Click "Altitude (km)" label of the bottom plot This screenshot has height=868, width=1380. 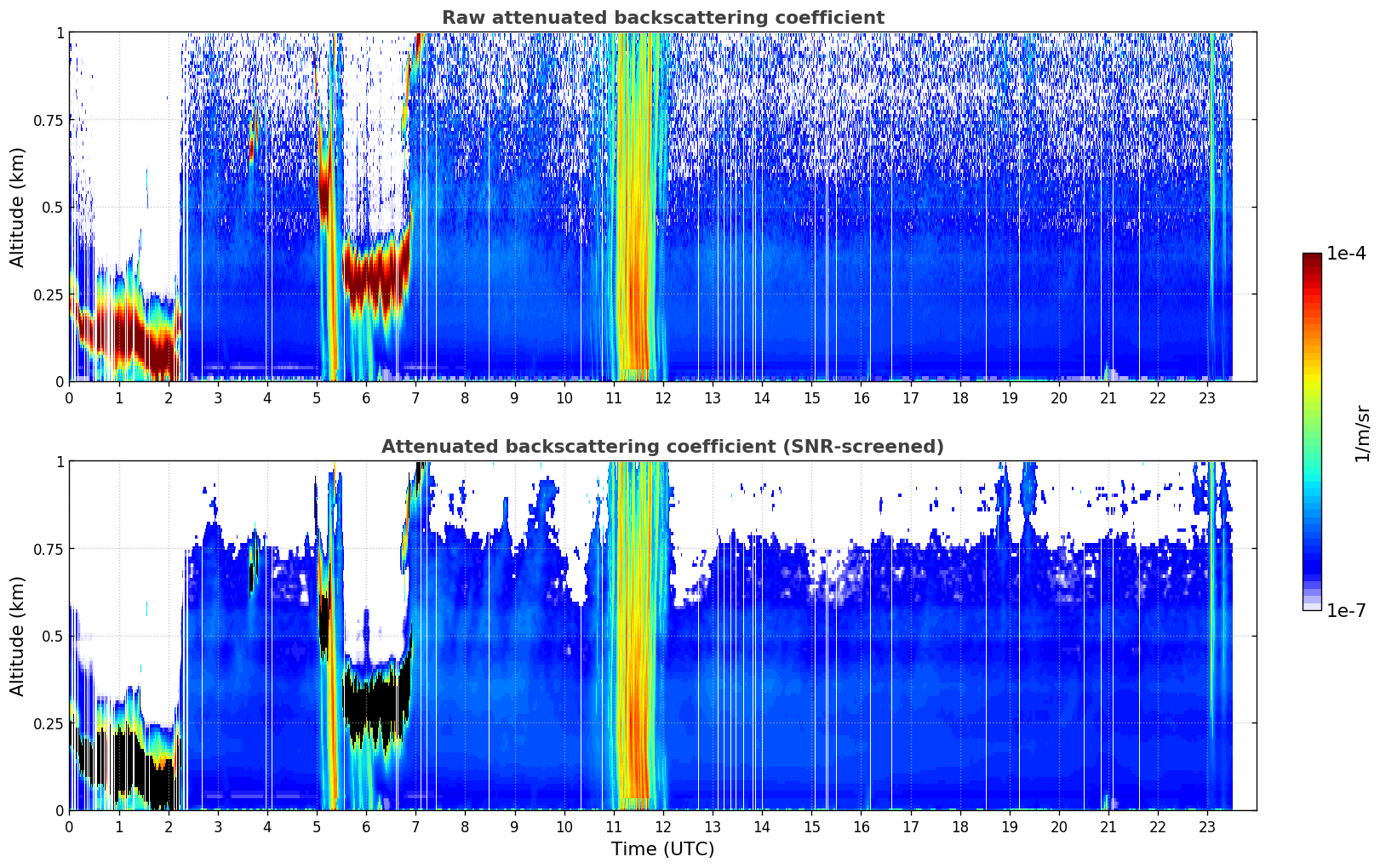[18, 636]
